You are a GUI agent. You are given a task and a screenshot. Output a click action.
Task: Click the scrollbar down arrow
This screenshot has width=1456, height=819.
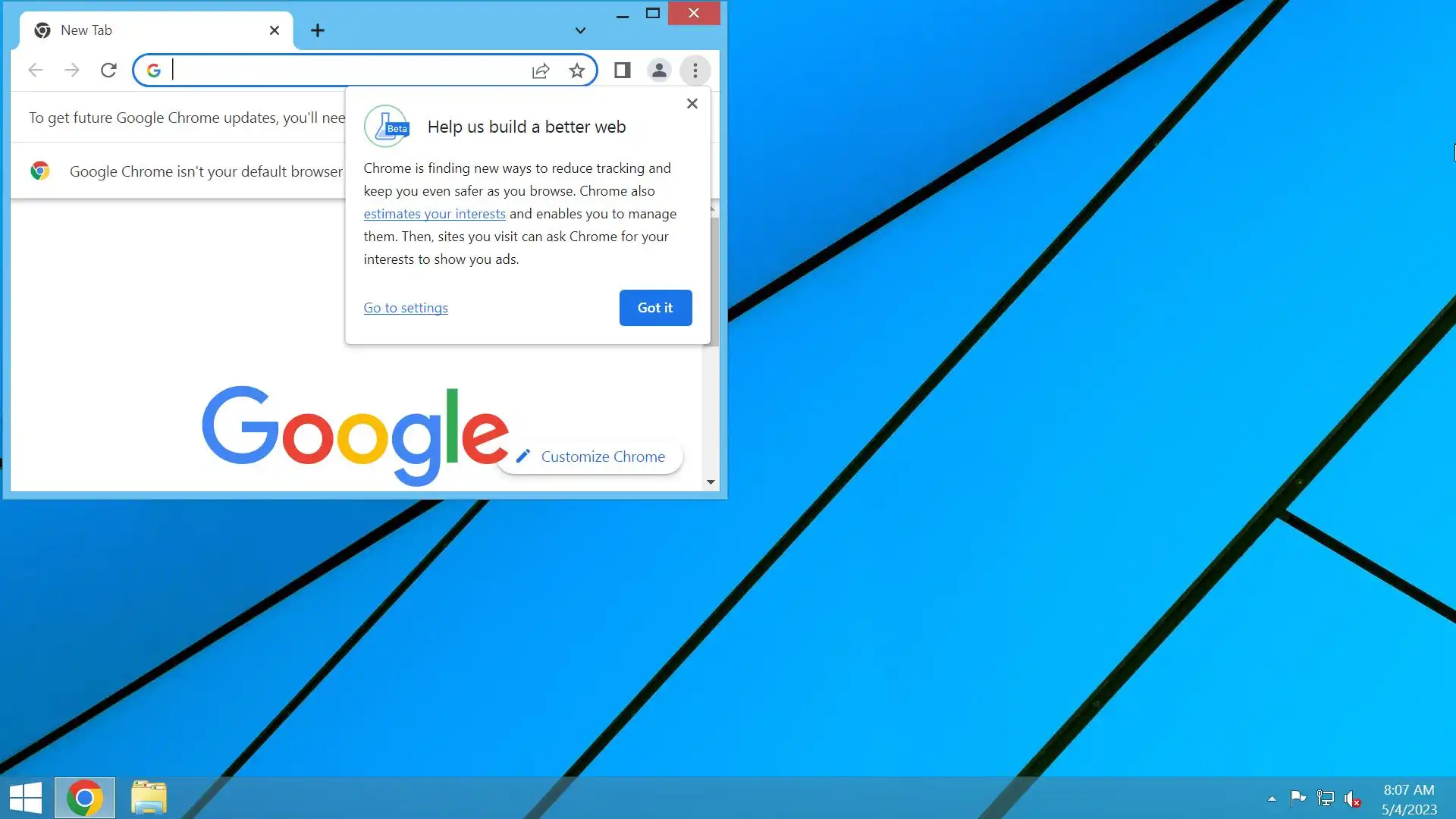point(711,482)
